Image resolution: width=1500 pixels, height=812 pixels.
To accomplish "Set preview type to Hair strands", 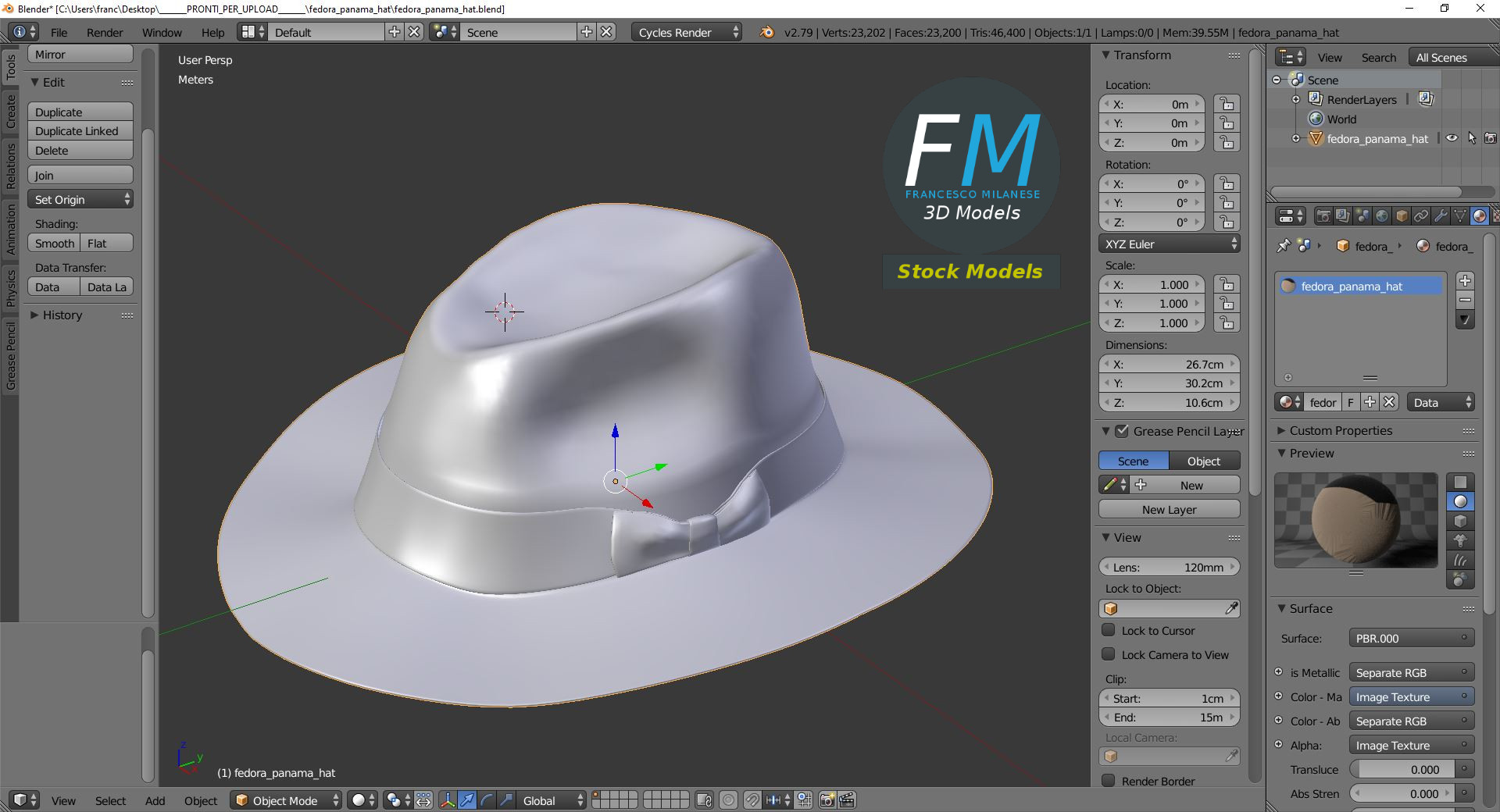I will [x=1460, y=560].
